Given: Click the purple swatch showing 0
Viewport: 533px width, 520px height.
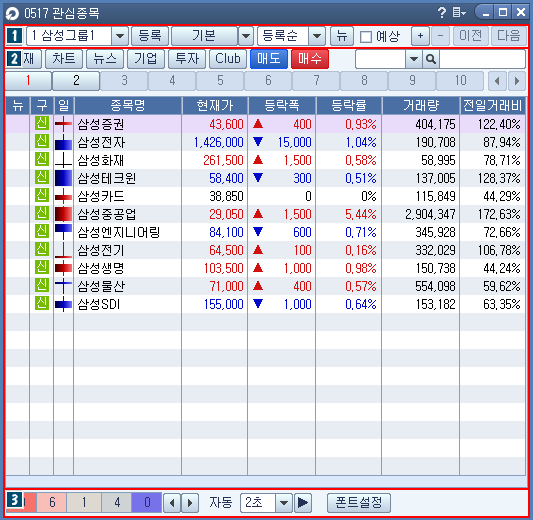Looking at the screenshot, I should 147,502.
